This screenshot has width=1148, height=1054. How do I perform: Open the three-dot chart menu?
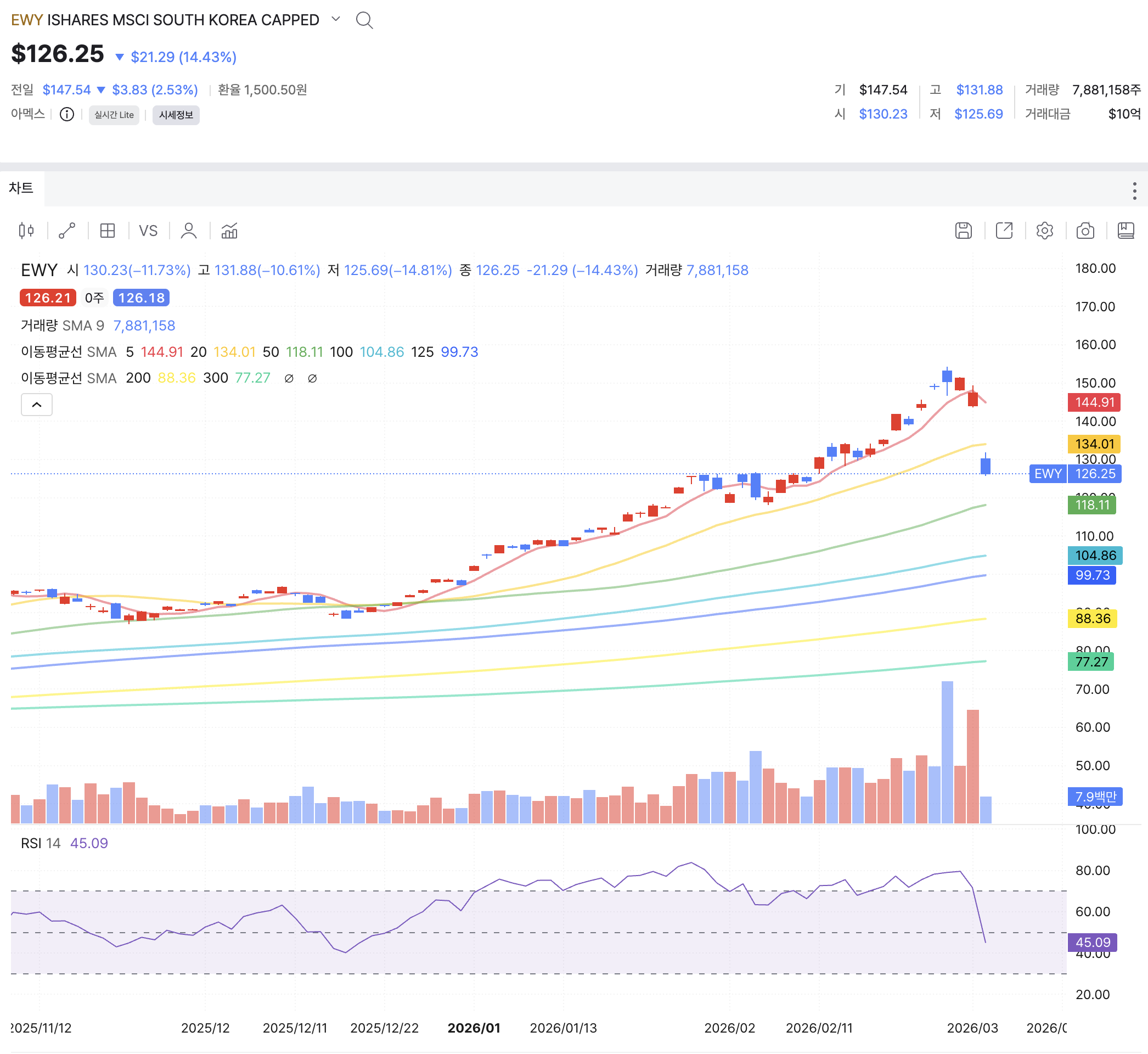coord(1134,191)
